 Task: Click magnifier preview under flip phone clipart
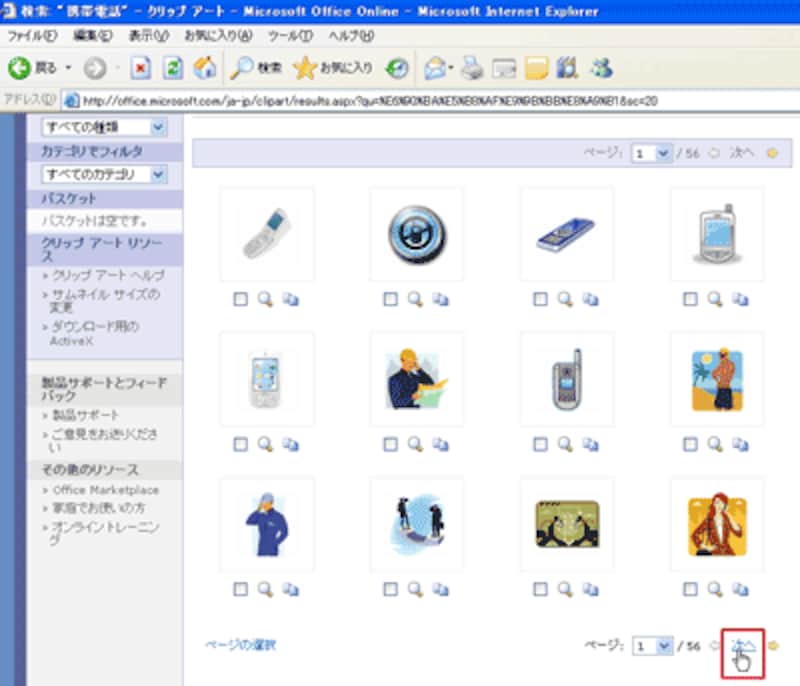coord(265,299)
